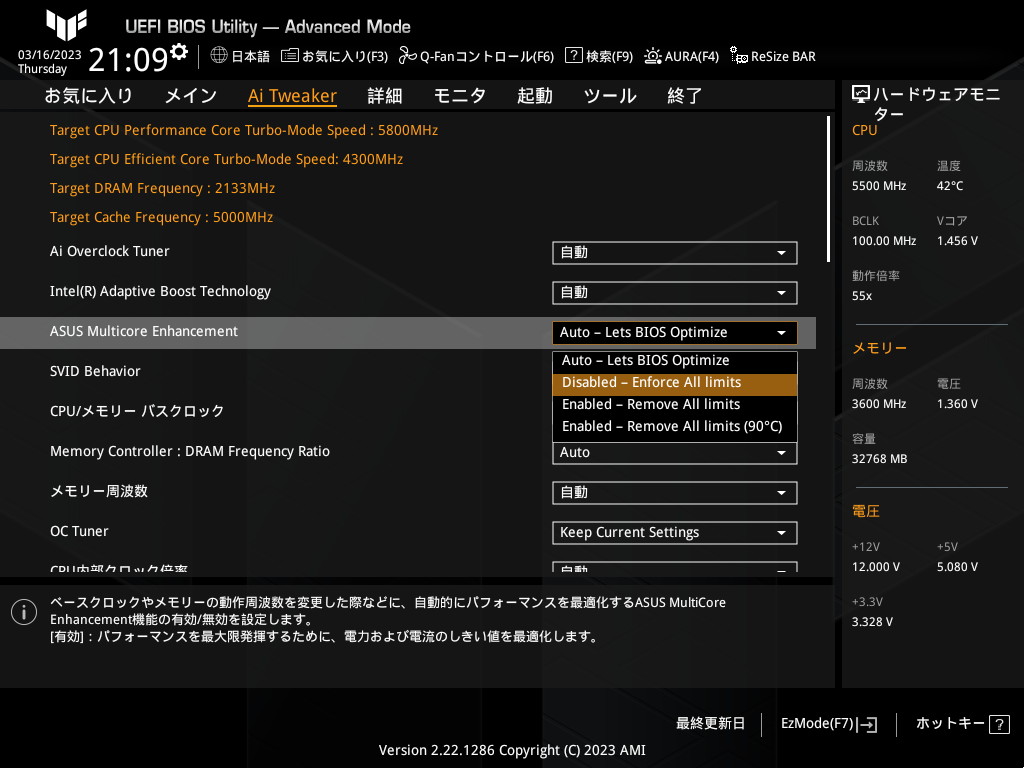The image size is (1024, 768).
Task: Open メモリー周波数 dropdown
Action: coord(675,493)
